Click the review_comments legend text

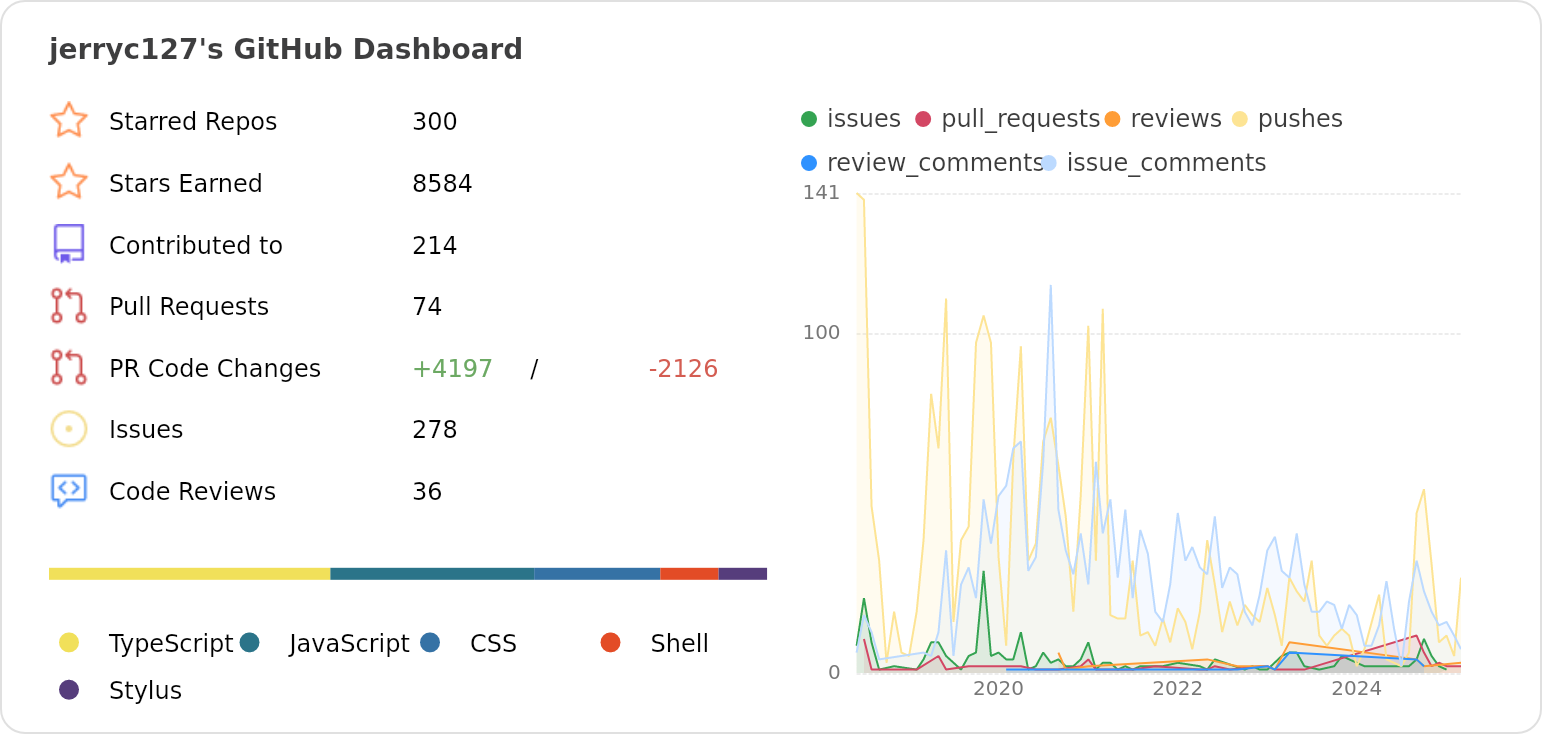click(x=935, y=163)
